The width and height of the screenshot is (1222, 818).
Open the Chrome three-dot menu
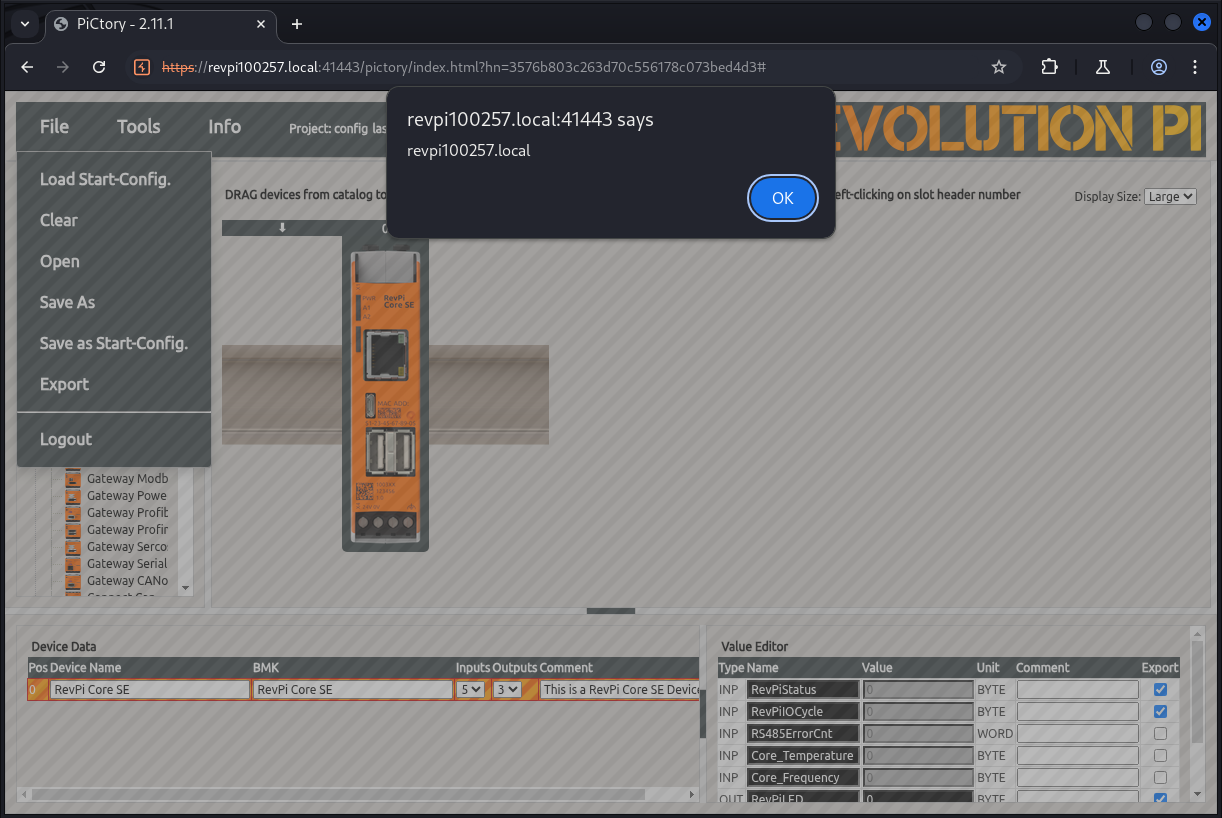pos(1195,67)
